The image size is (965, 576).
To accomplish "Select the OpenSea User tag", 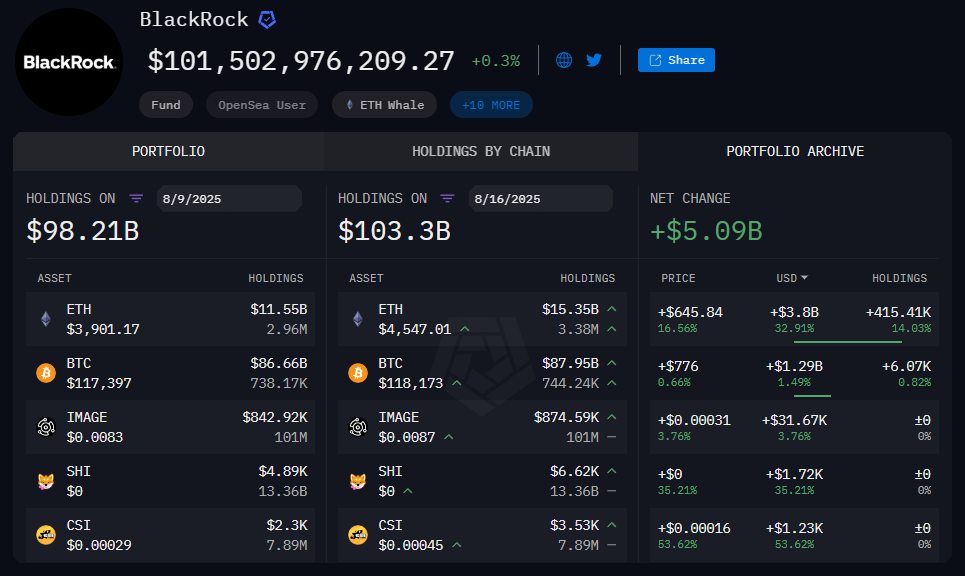I will [x=262, y=105].
